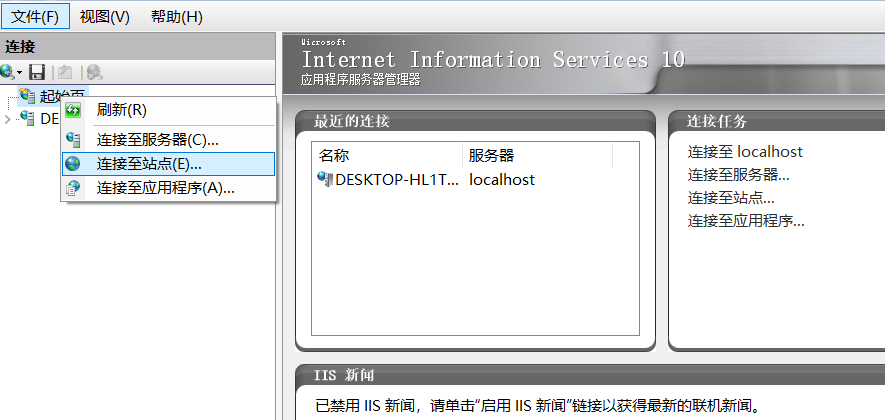Click the server icon beside 连接至服务器
This screenshot has height=420, width=885.
point(73,139)
